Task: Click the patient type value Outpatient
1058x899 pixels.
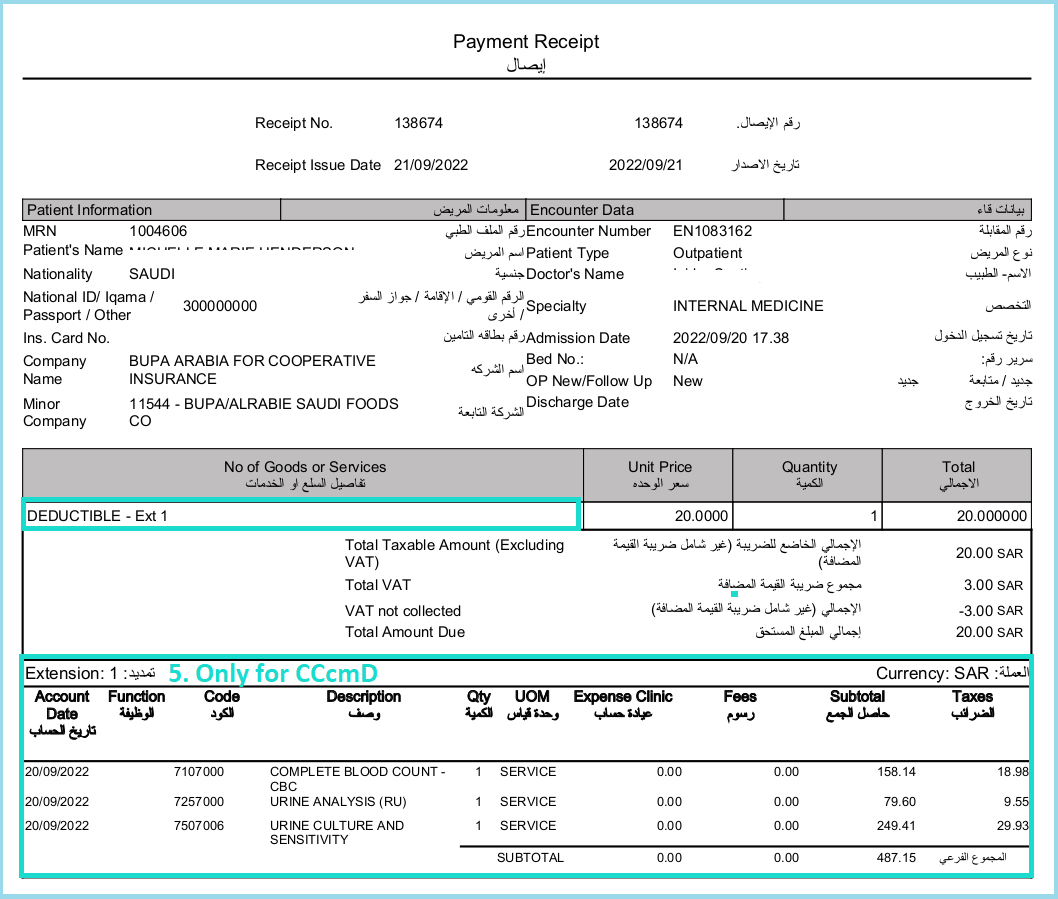Action: pyautogui.click(x=707, y=253)
